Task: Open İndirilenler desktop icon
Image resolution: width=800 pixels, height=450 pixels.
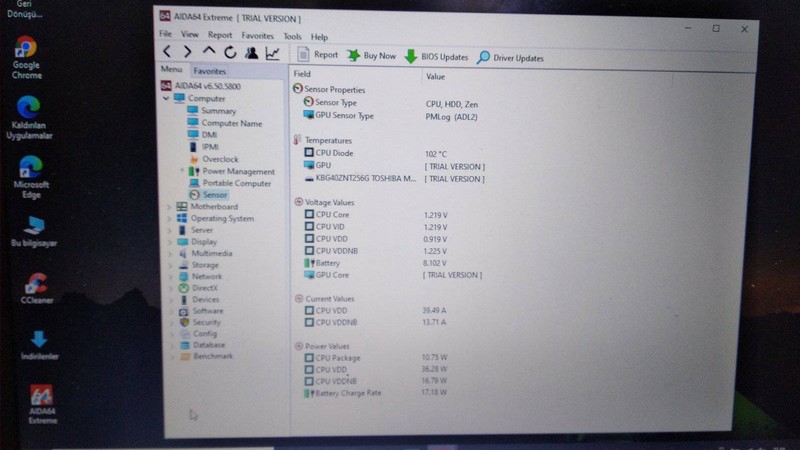Action: pyautogui.click(x=39, y=345)
